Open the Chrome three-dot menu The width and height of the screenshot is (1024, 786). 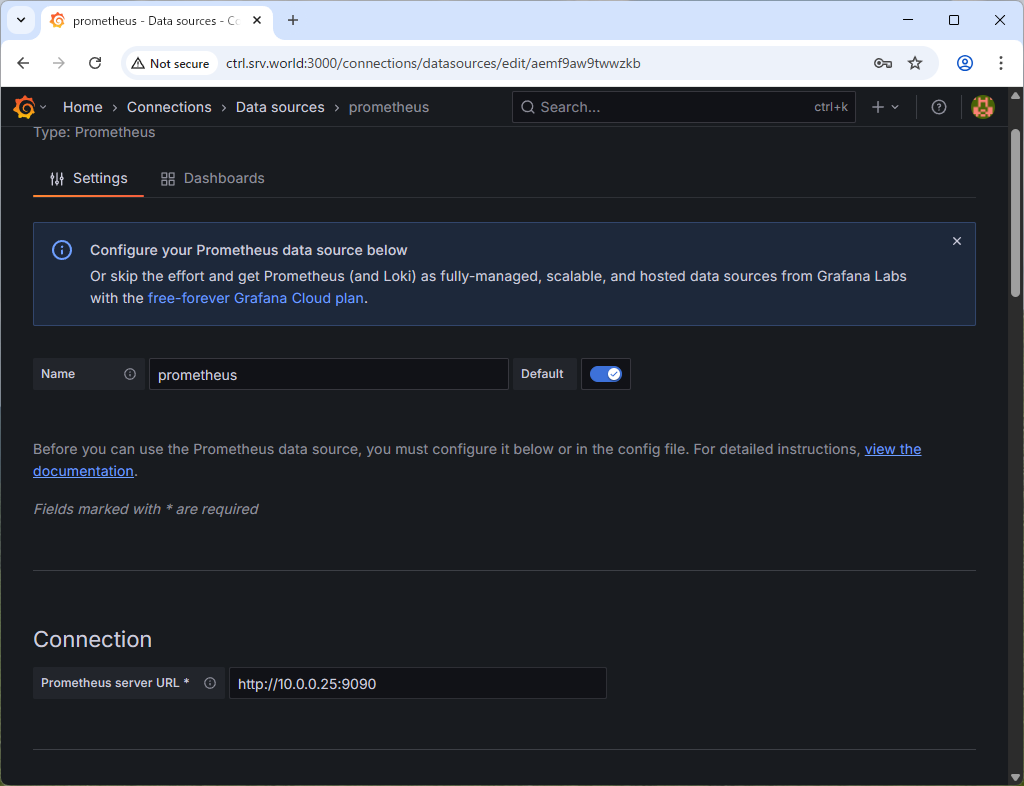1000,63
